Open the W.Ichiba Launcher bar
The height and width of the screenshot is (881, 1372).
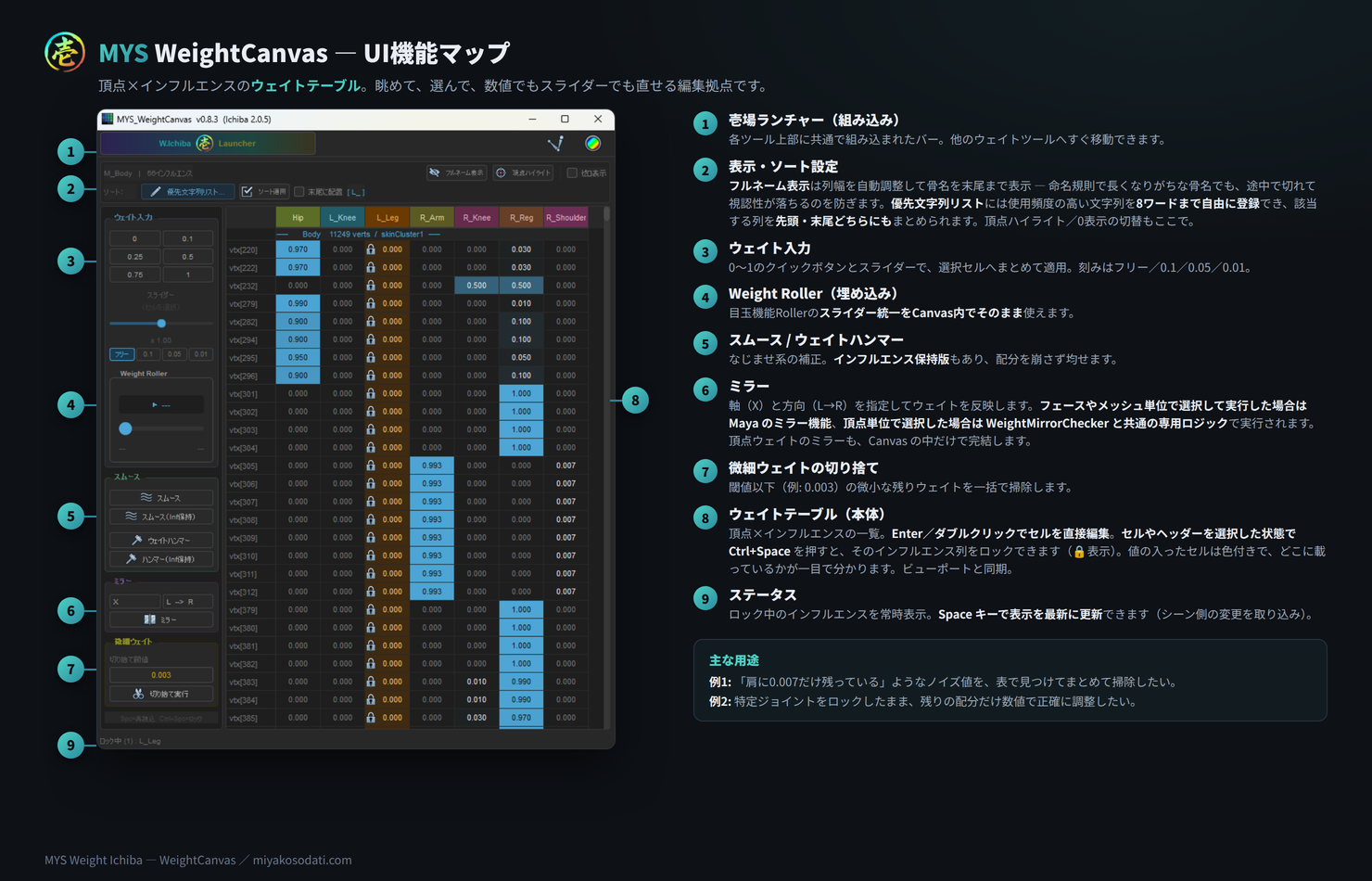(208, 143)
